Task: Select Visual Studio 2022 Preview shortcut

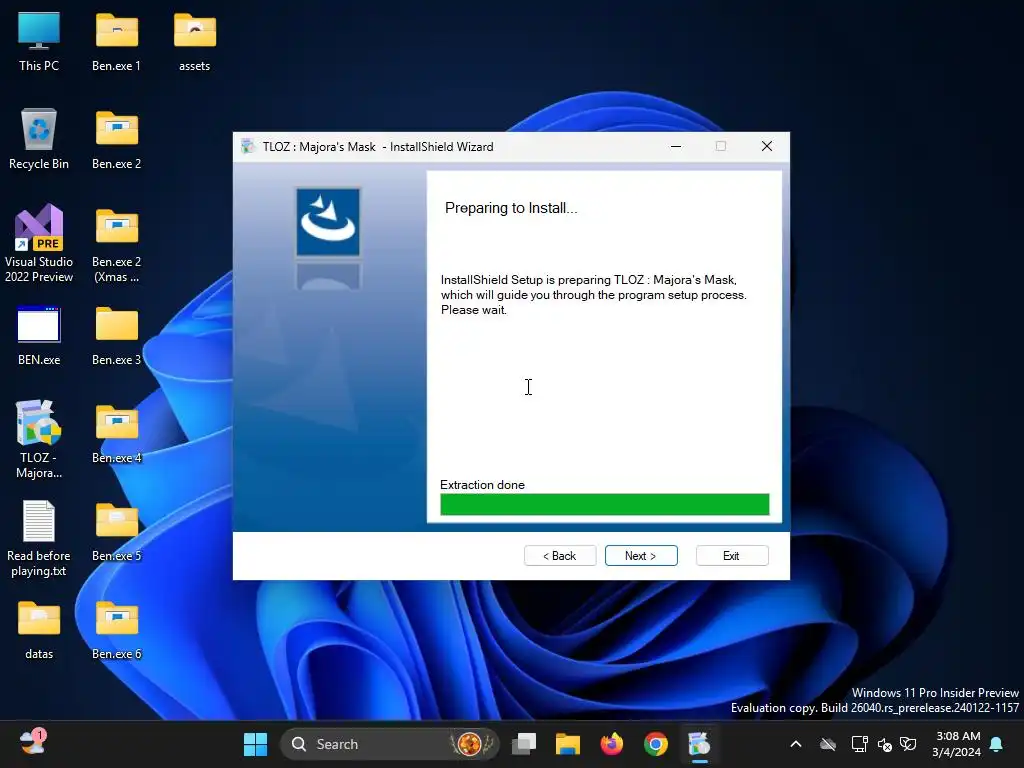Action: point(39,244)
